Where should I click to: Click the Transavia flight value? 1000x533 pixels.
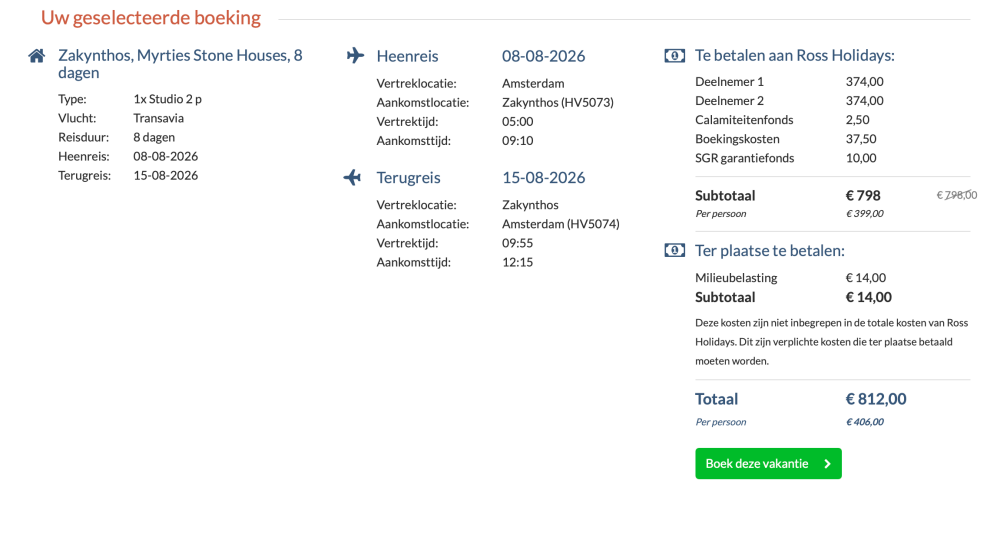158,119
